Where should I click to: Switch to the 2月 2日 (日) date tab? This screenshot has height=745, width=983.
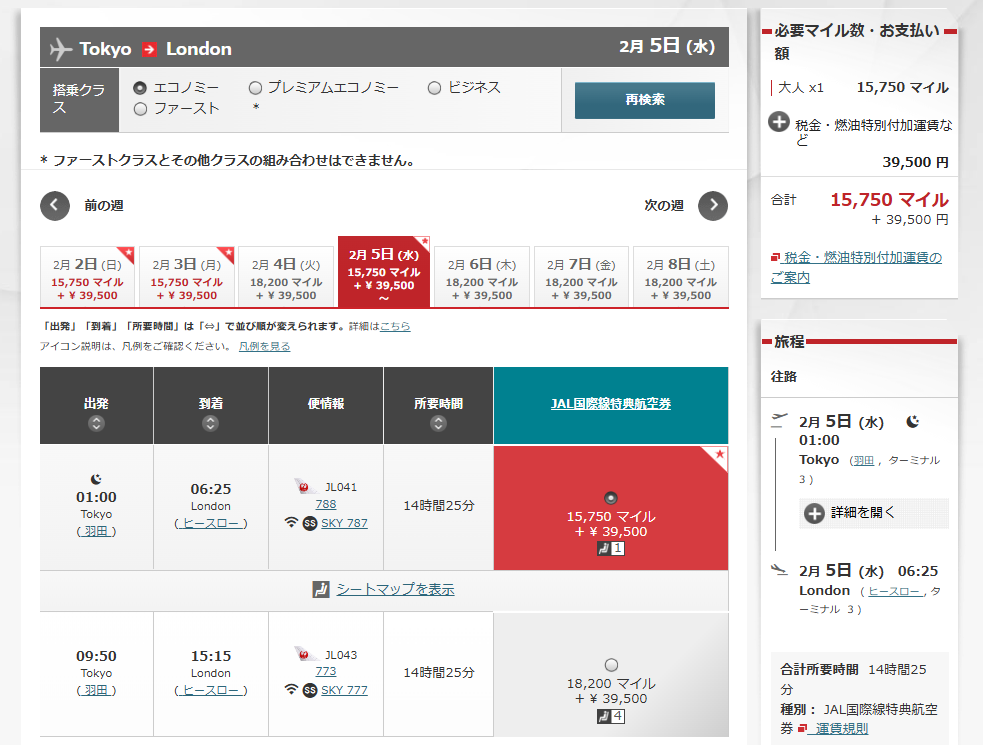click(87, 277)
